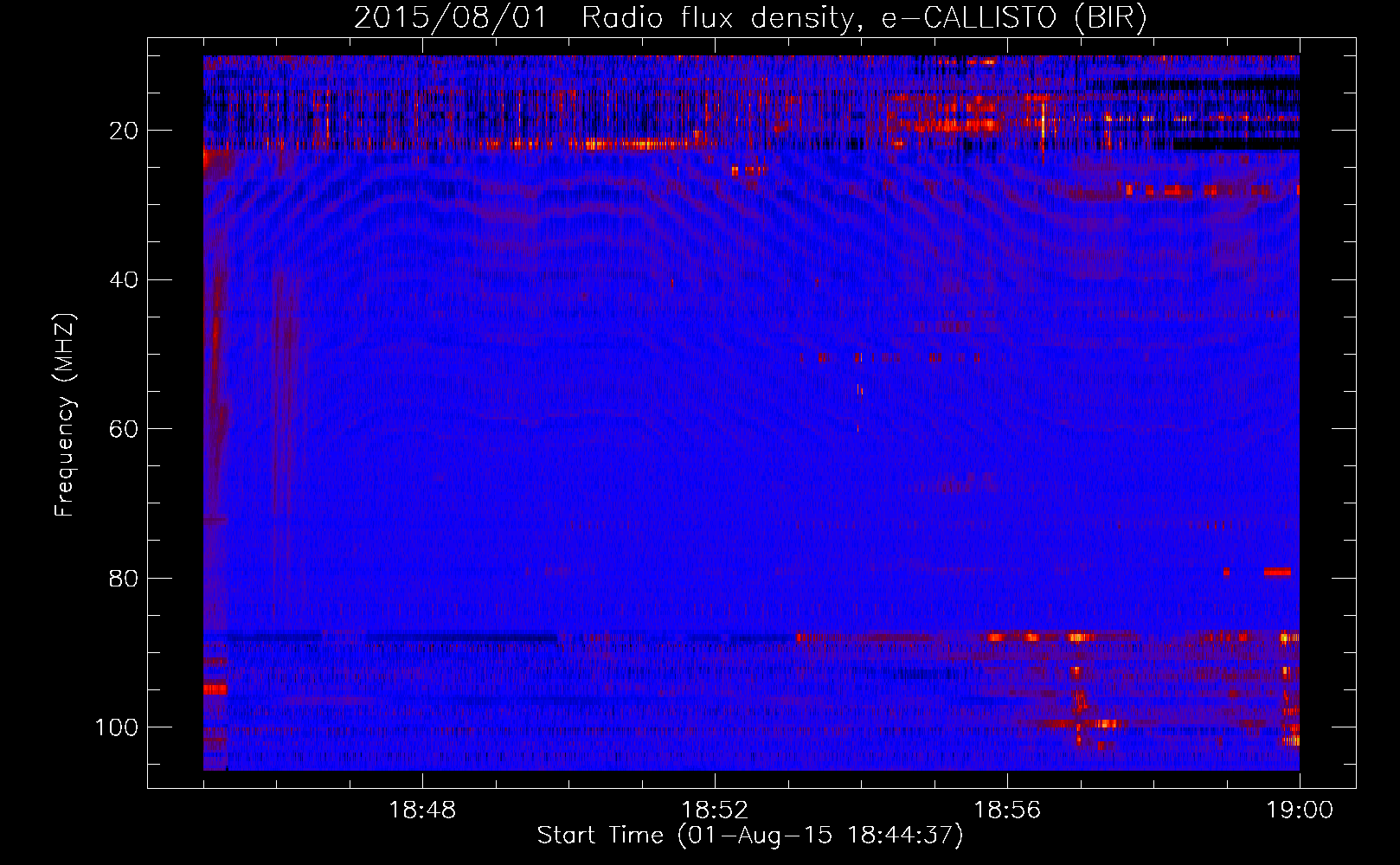Click the 80 MHz frequency tick label
Screen dimensions: 1400x865
point(124,578)
